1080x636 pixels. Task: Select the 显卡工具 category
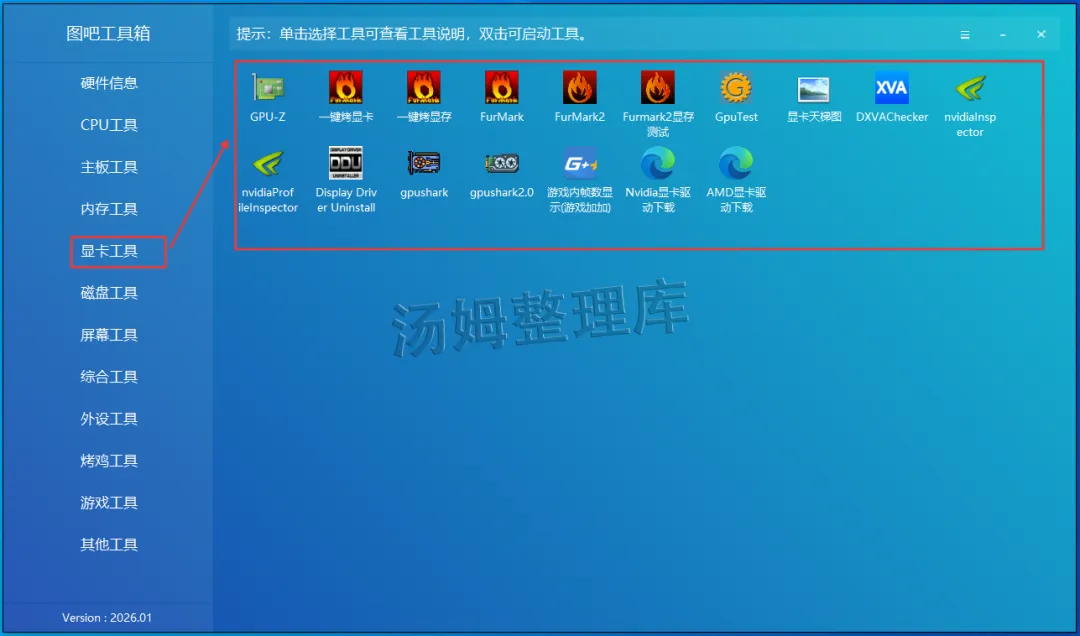(109, 252)
